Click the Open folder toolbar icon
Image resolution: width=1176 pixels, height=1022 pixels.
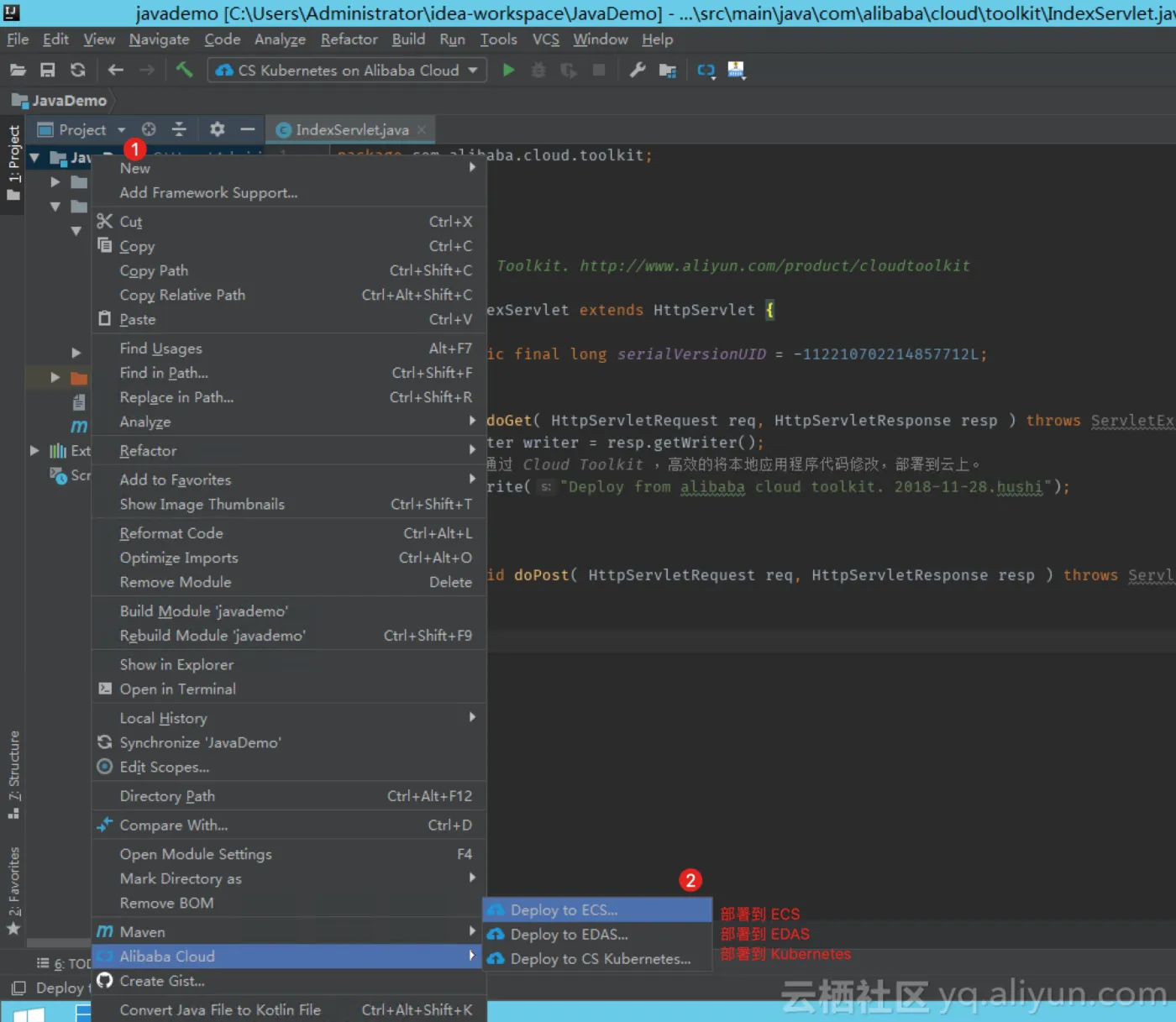pyautogui.click(x=18, y=71)
